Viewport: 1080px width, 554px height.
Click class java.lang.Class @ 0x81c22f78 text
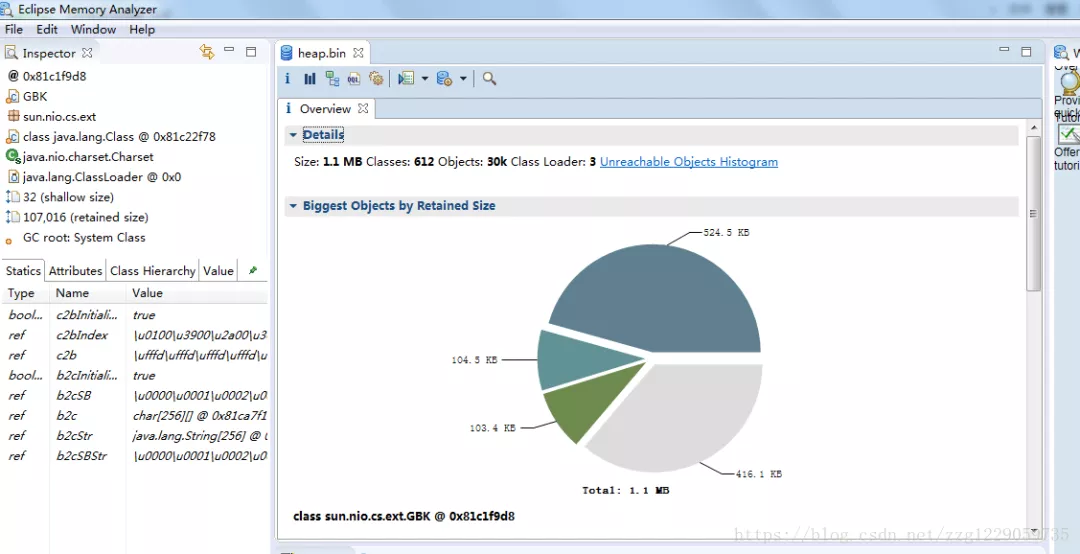click(119, 136)
